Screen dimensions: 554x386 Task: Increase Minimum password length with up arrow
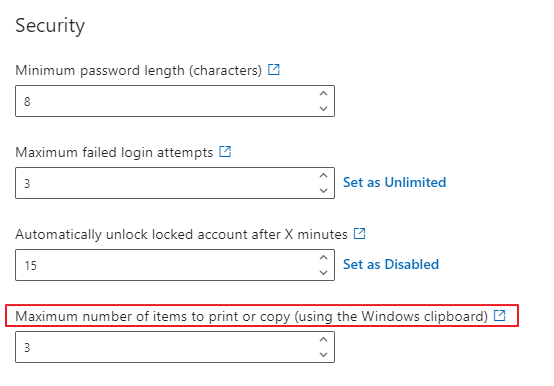pyautogui.click(x=323, y=94)
